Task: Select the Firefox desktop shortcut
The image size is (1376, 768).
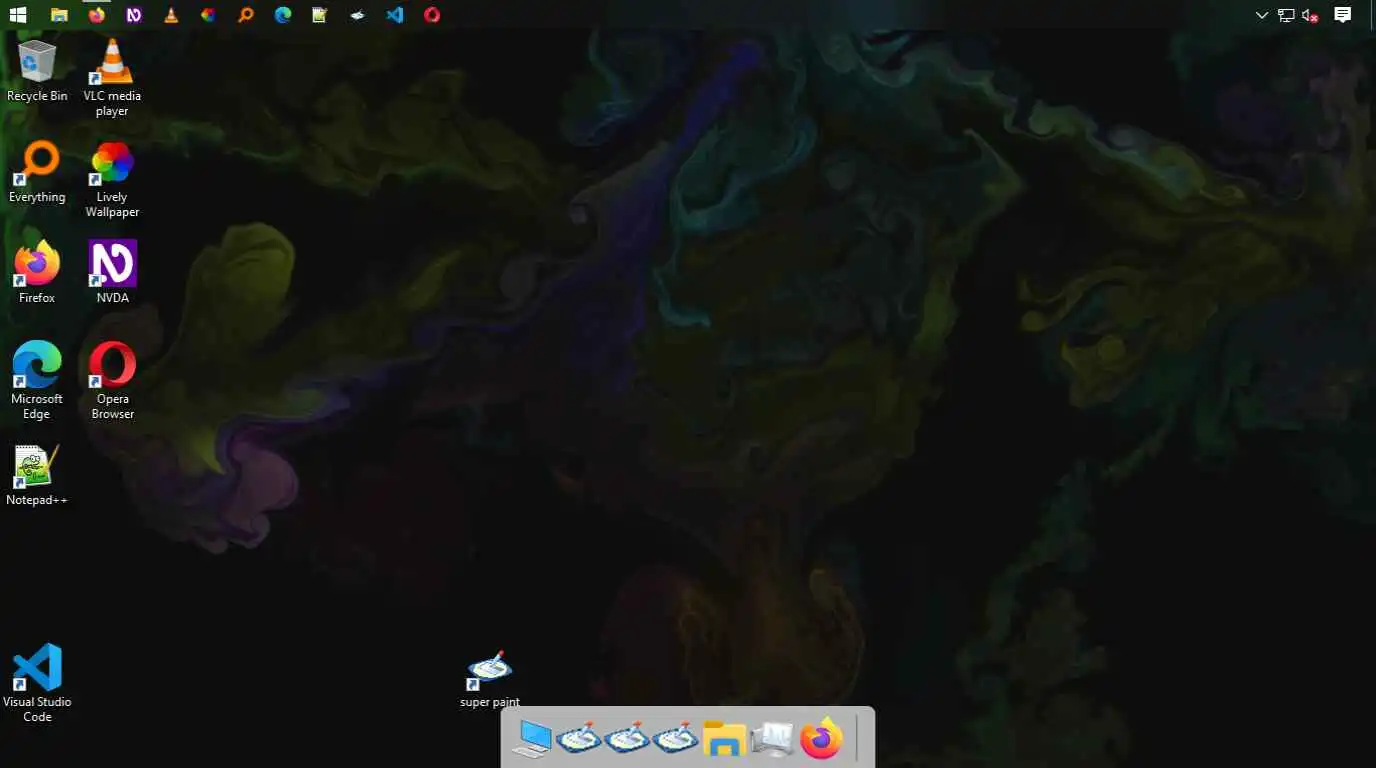Action: (37, 272)
